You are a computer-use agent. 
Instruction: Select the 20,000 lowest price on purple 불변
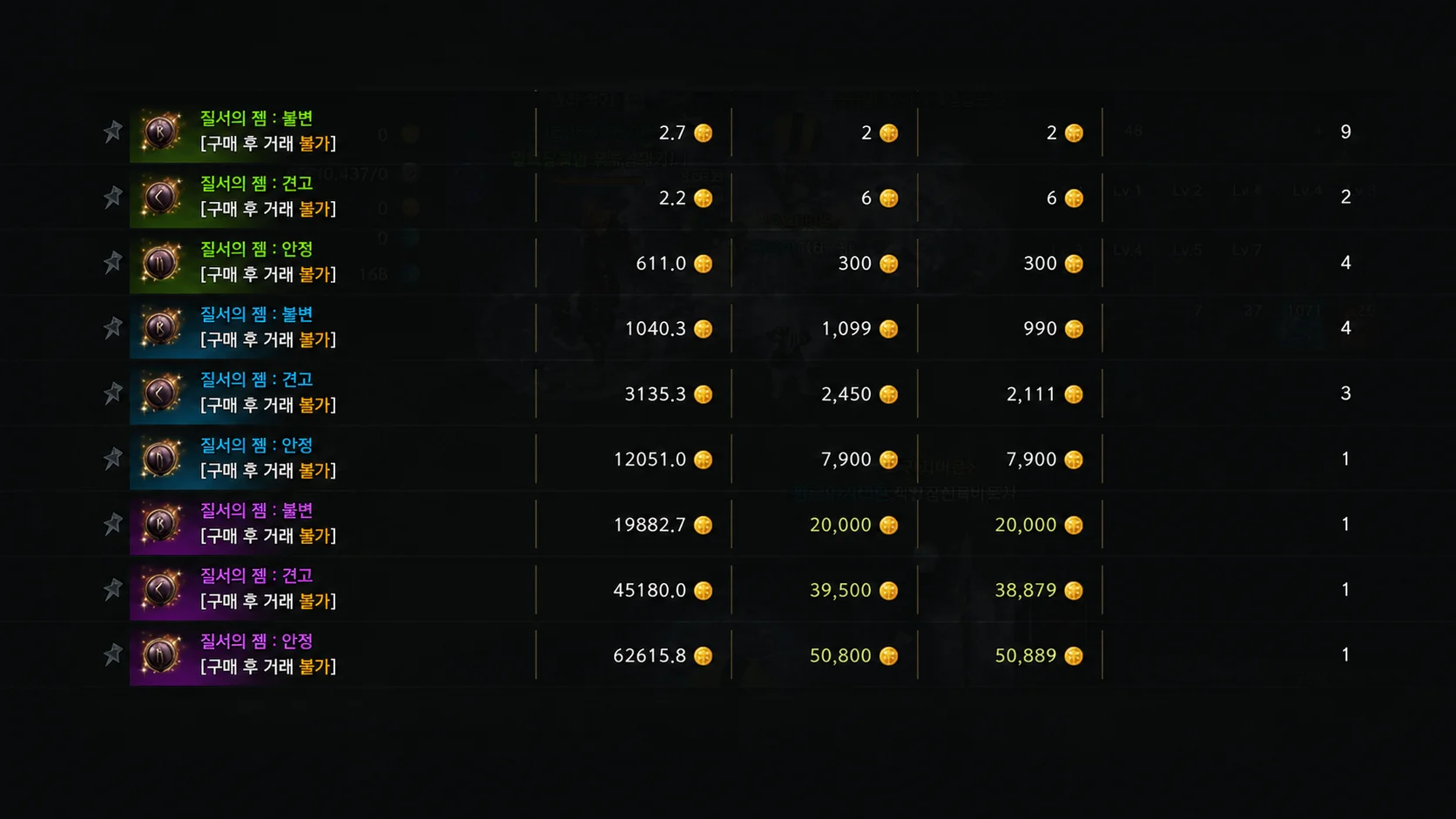pos(1026,525)
